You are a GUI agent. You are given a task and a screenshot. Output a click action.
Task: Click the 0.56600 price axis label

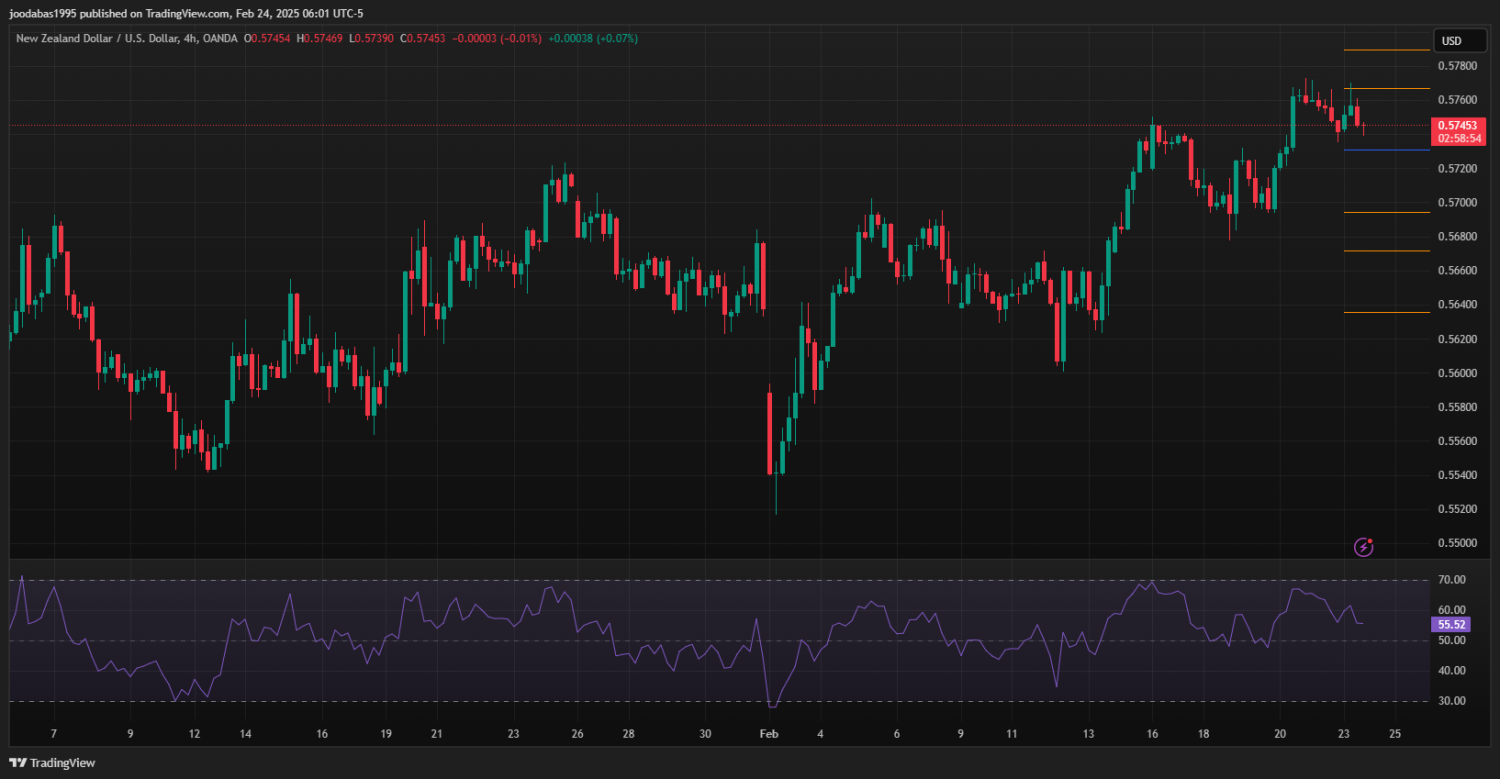click(x=1457, y=271)
